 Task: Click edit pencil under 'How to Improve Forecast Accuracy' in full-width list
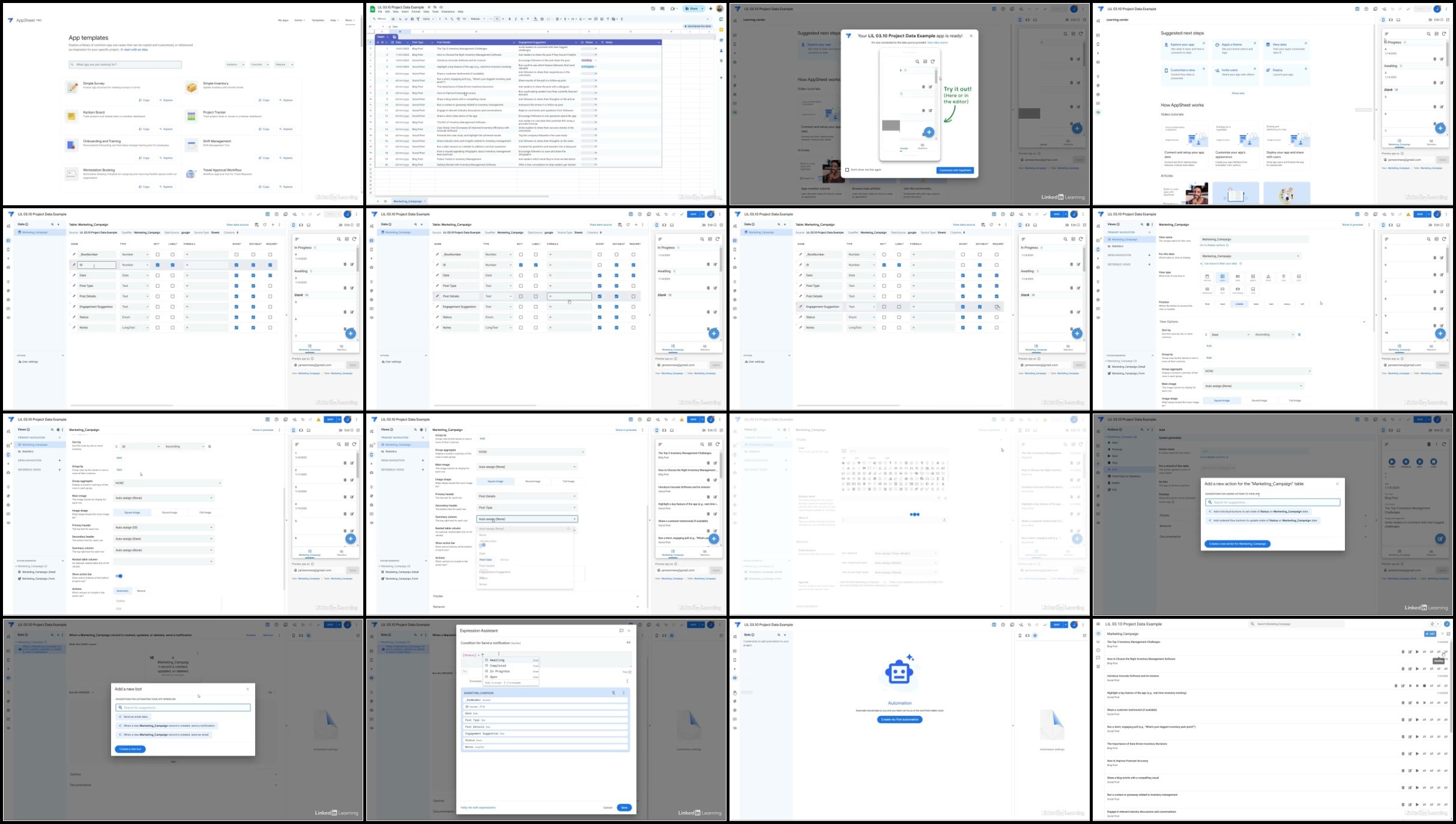1410,771
